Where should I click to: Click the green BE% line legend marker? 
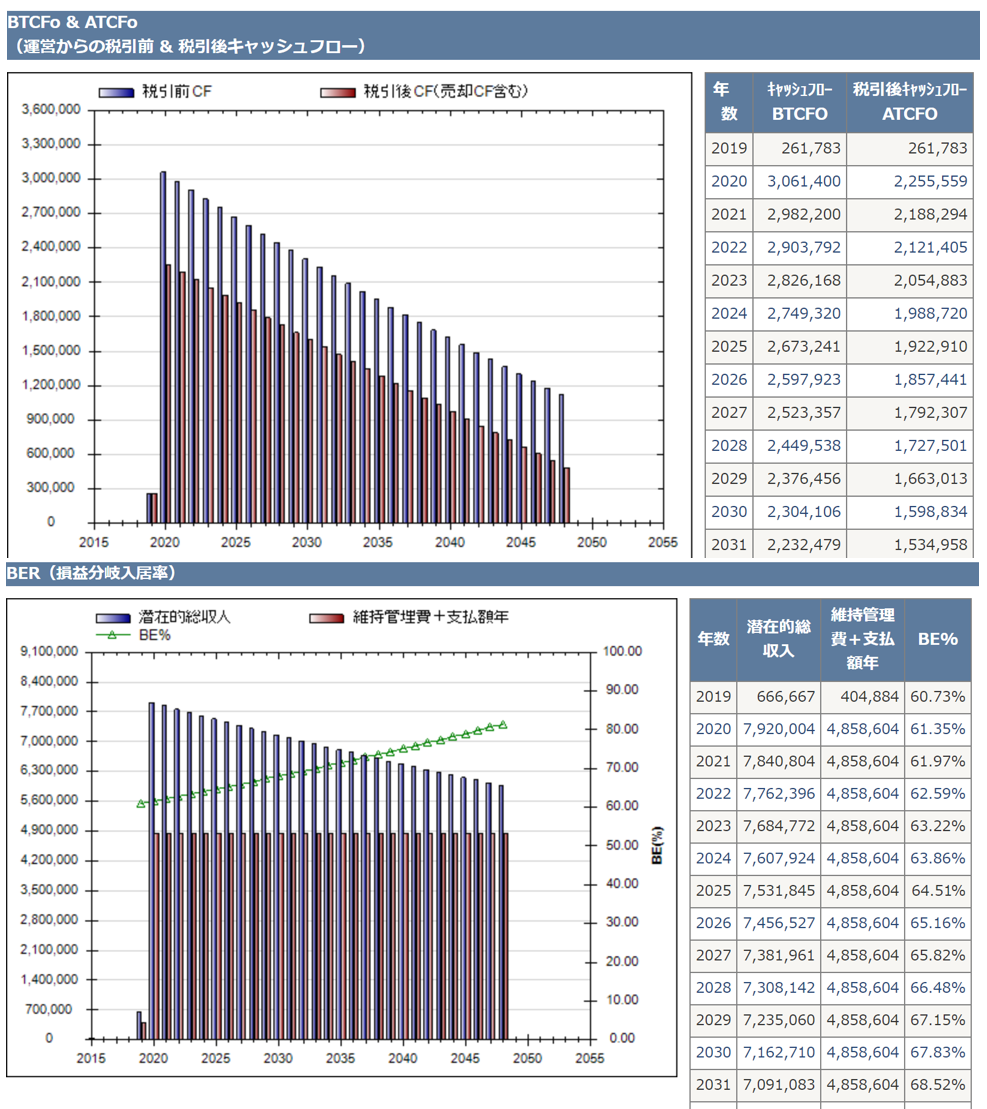tap(113, 634)
